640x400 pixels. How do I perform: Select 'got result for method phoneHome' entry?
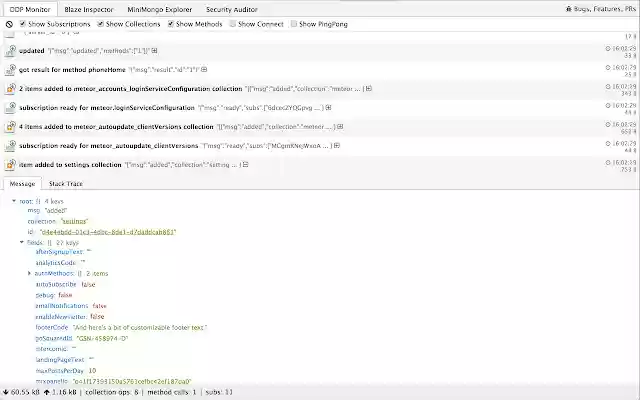tap(320, 70)
